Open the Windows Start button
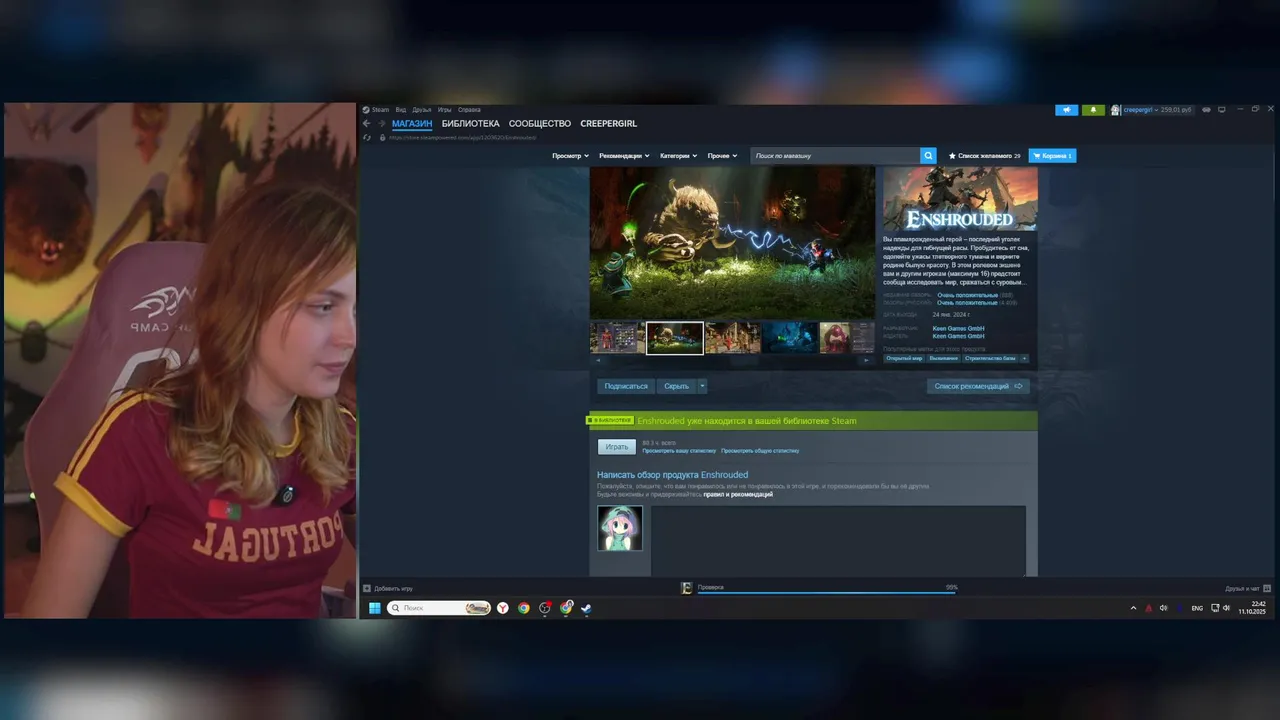This screenshot has width=1280, height=720. pos(375,608)
